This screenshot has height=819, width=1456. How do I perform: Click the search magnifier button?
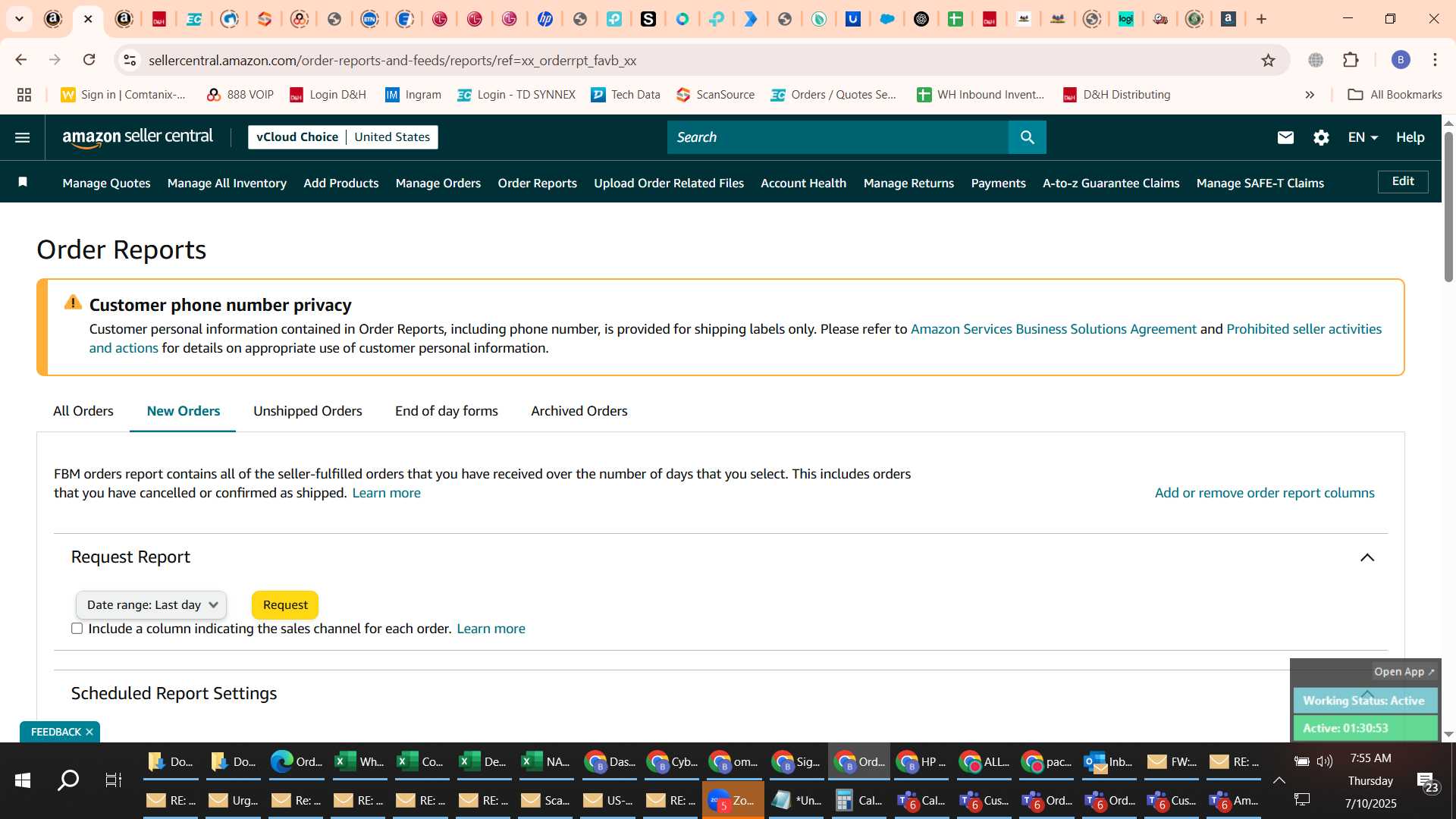[1028, 137]
